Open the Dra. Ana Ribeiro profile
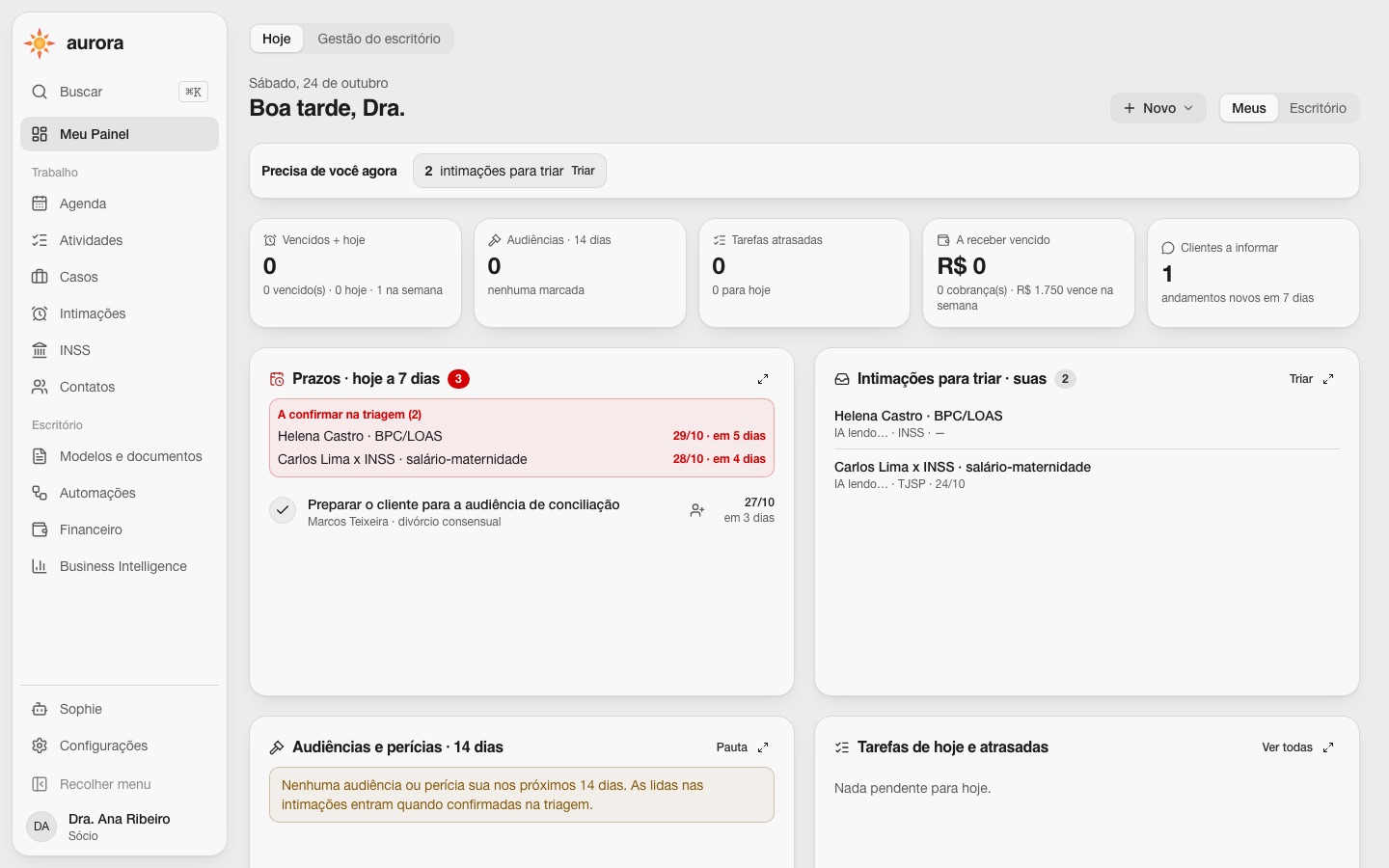The height and width of the screenshot is (868, 1389). click(120, 827)
